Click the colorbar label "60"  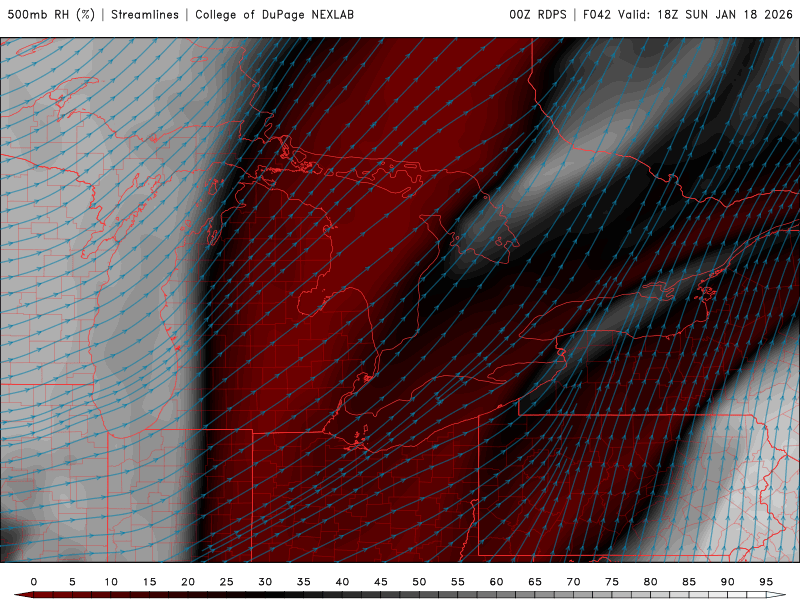[496, 582]
